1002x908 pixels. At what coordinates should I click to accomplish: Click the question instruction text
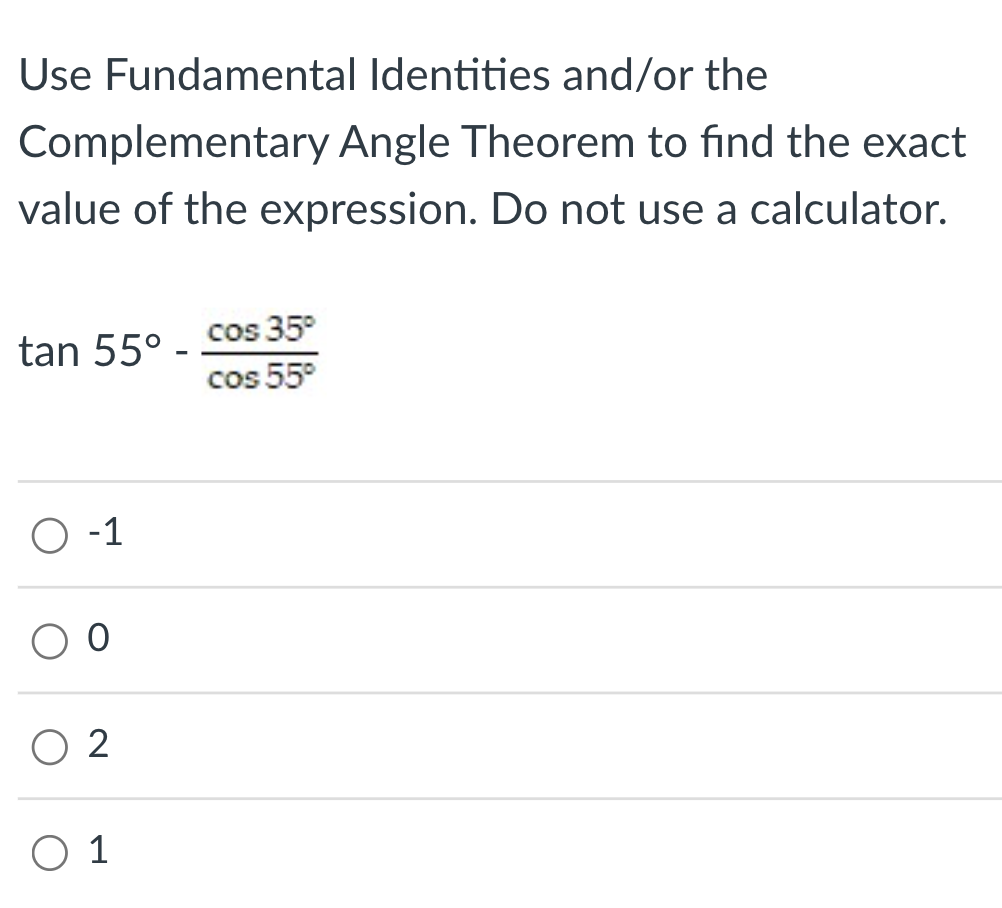point(490,142)
